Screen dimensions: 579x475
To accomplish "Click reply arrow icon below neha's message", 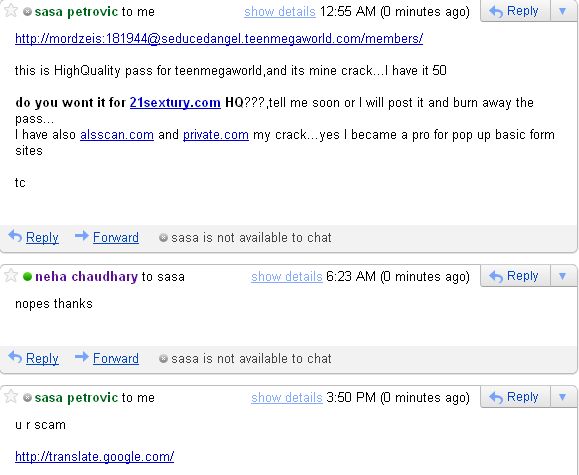I will 15,357.
